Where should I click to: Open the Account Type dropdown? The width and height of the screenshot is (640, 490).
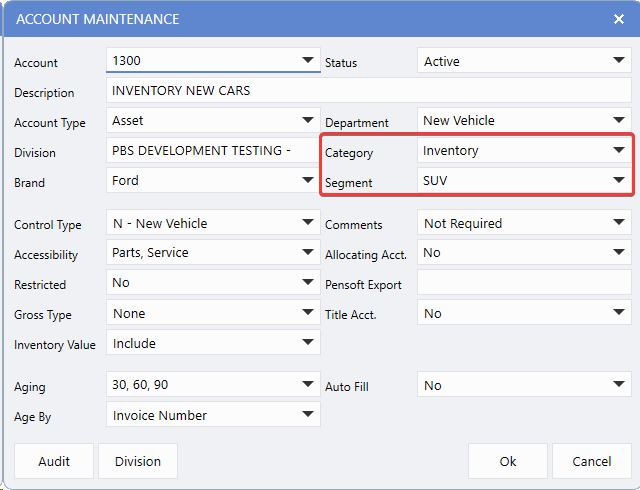(x=308, y=121)
